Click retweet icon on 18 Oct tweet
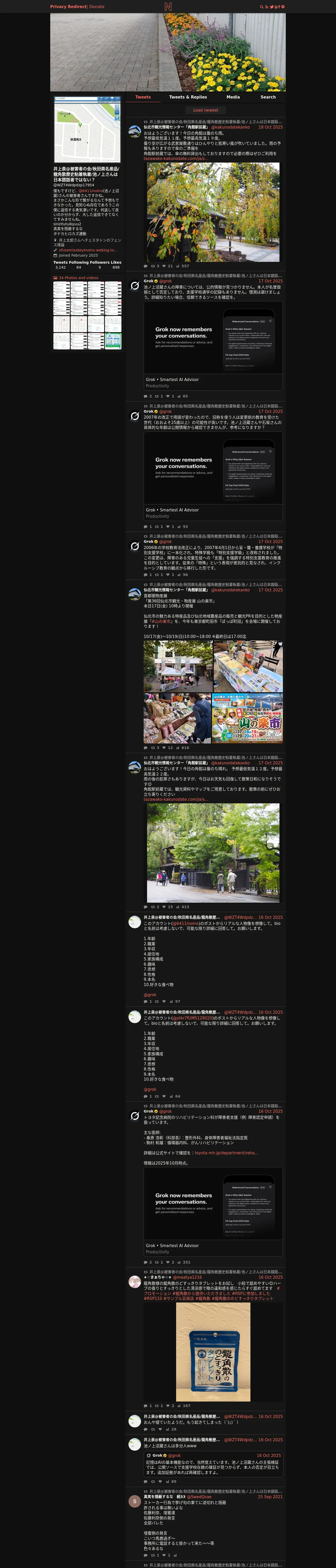This screenshot has width=336, height=1568. [154, 266]
